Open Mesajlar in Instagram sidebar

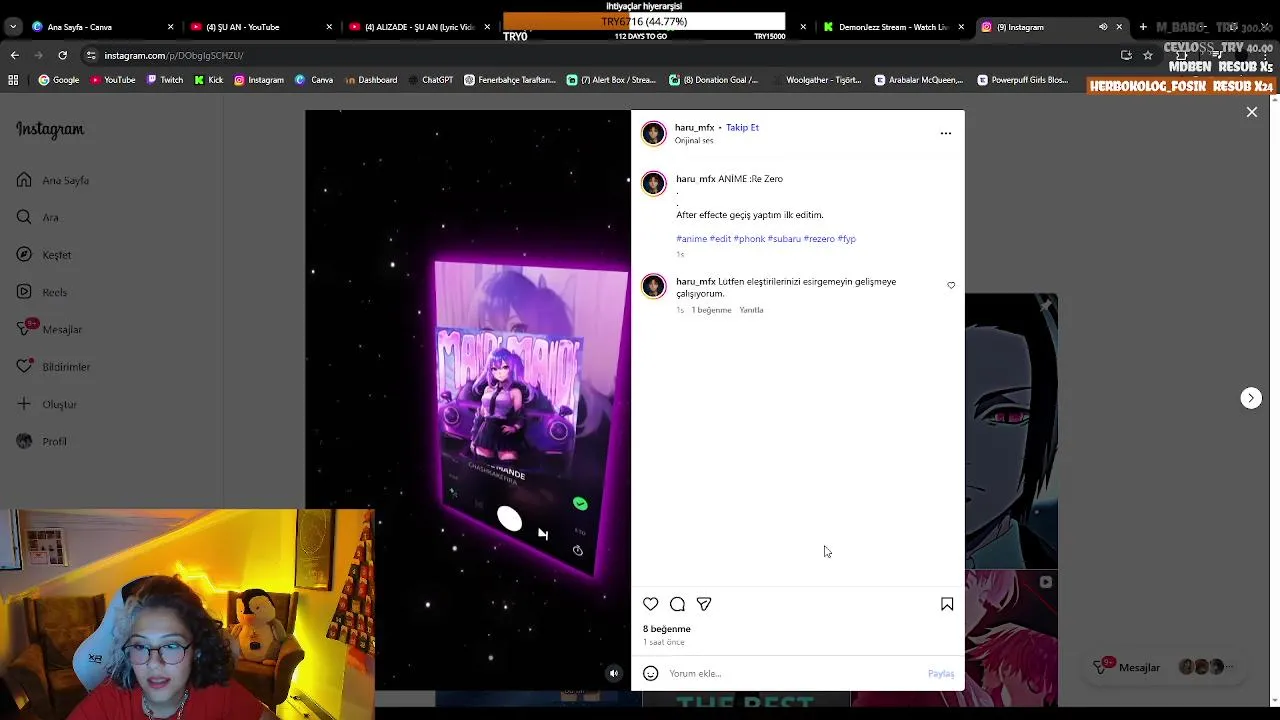pyautogui.click(x=50, y=329)
